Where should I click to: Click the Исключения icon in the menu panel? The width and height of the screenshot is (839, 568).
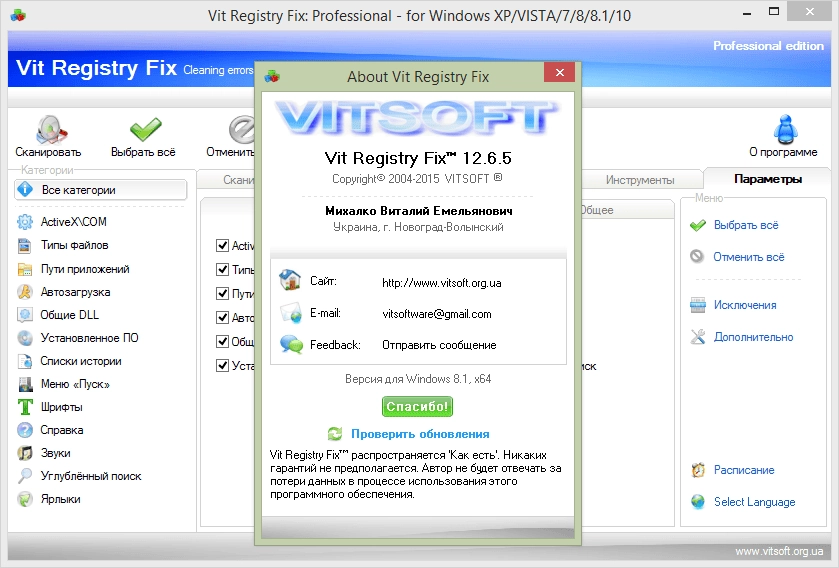(698, 305)
